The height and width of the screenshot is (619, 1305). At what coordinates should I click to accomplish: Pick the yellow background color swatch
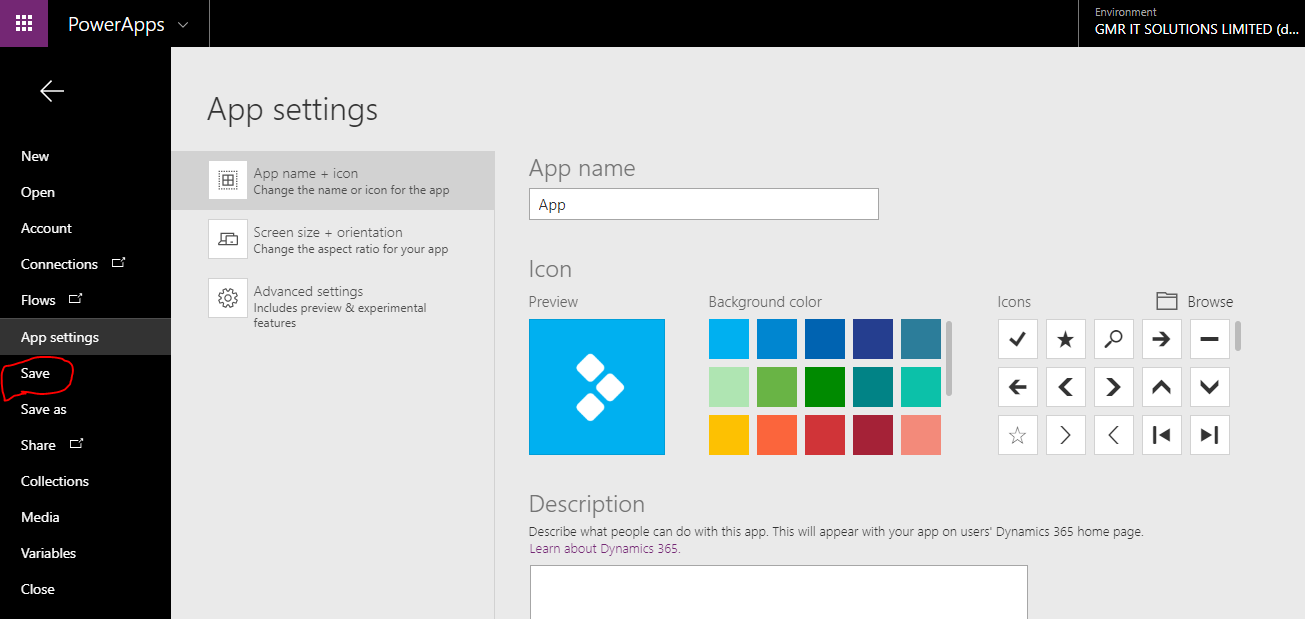click(x=728, y=435)
